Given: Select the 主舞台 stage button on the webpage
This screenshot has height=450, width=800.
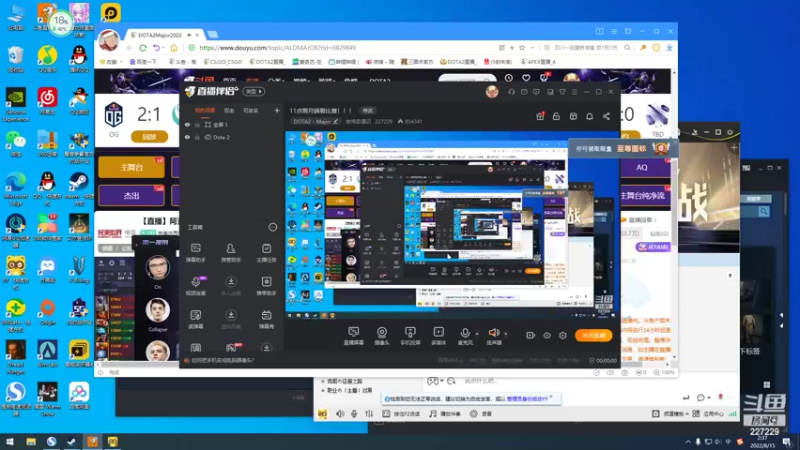Looking at the screenshot, I should [132, 167].
